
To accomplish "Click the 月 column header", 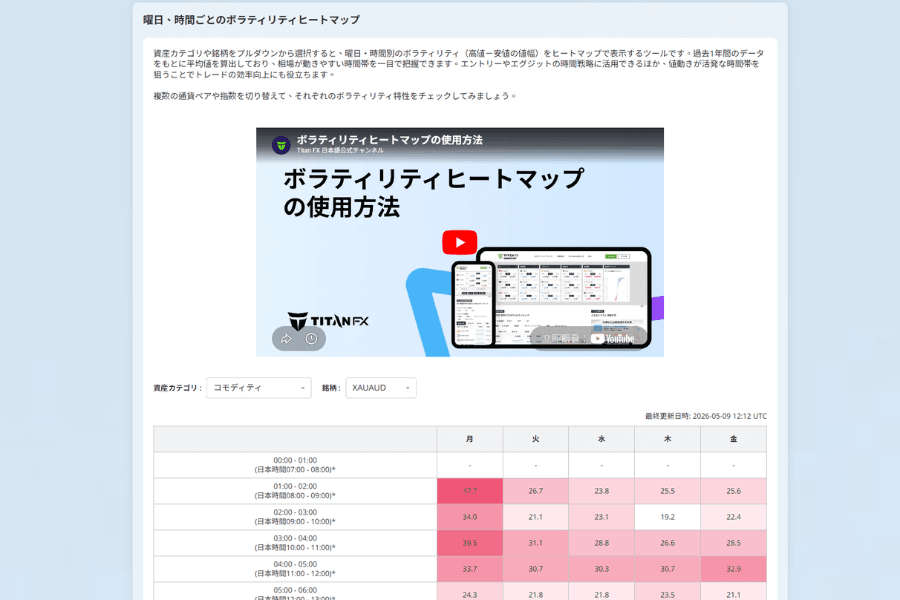I will [x=470, y=439].
